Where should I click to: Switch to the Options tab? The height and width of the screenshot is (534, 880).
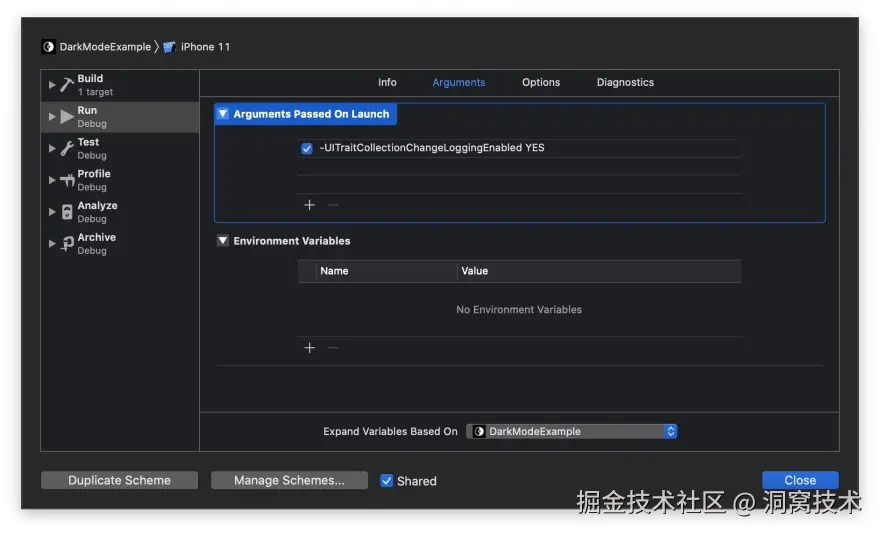(x=540, y=82)
